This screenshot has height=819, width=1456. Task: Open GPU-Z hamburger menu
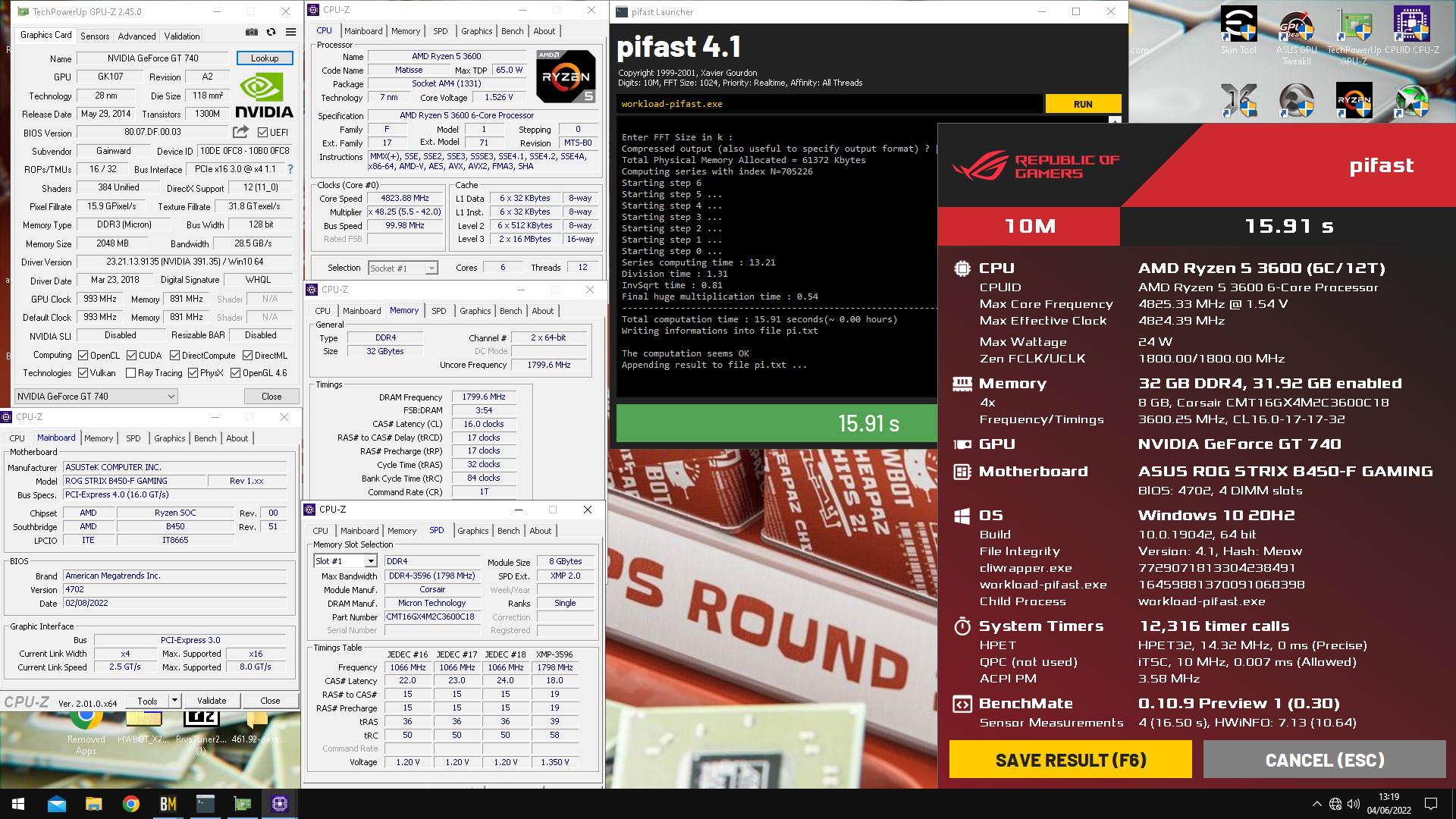click(290, 33)
